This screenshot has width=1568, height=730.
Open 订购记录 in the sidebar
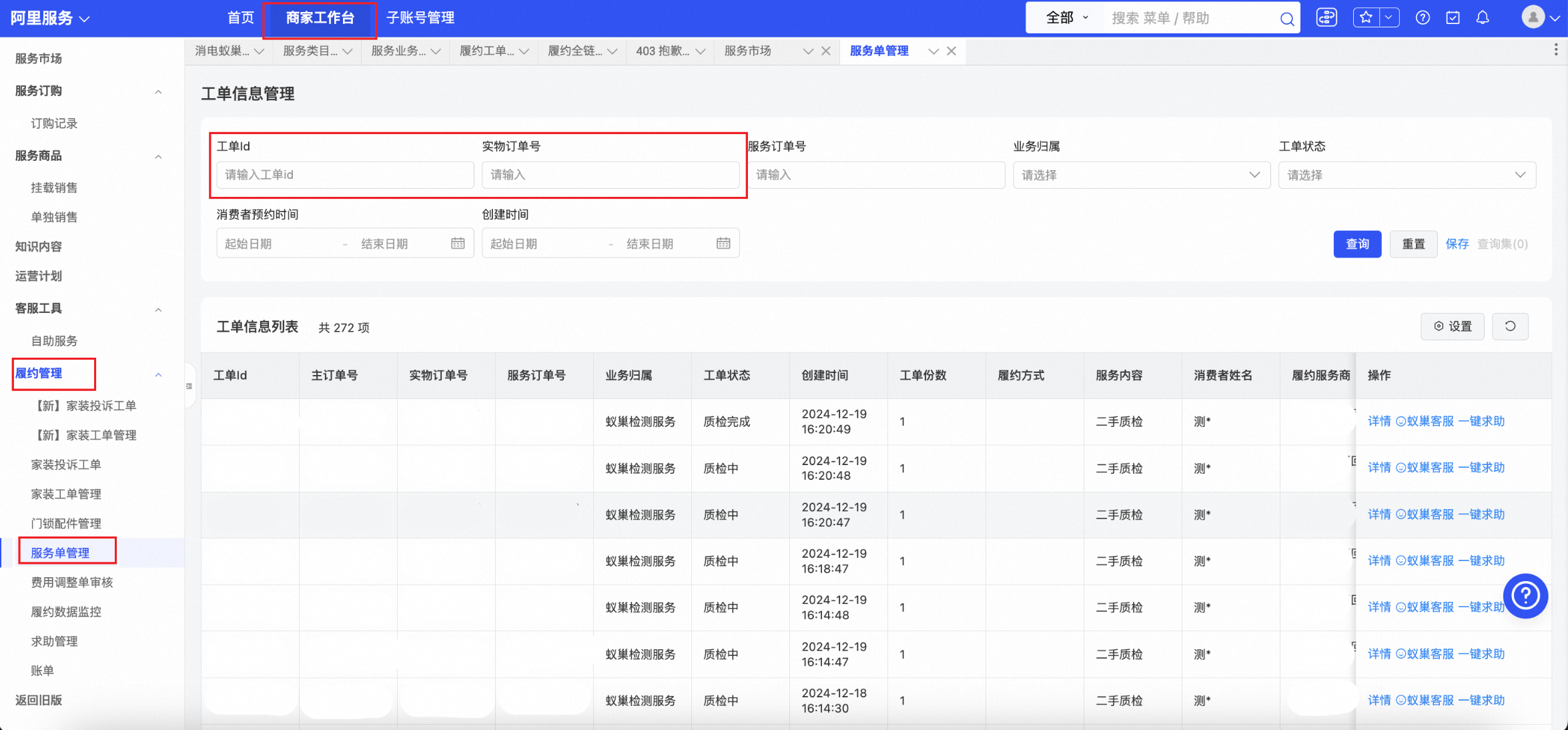click(x=54, y=123)
